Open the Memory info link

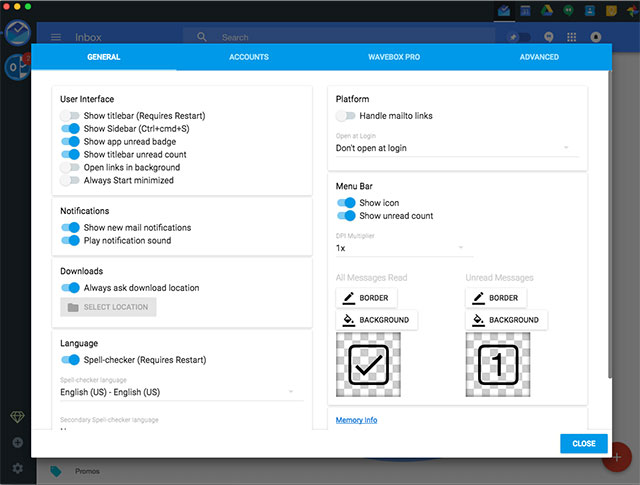356,420
